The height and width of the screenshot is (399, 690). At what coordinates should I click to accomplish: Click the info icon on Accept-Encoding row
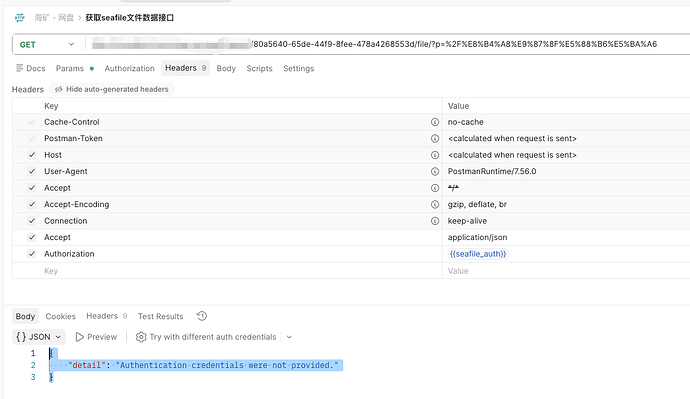pyautogui.click(x=435, y=204)
